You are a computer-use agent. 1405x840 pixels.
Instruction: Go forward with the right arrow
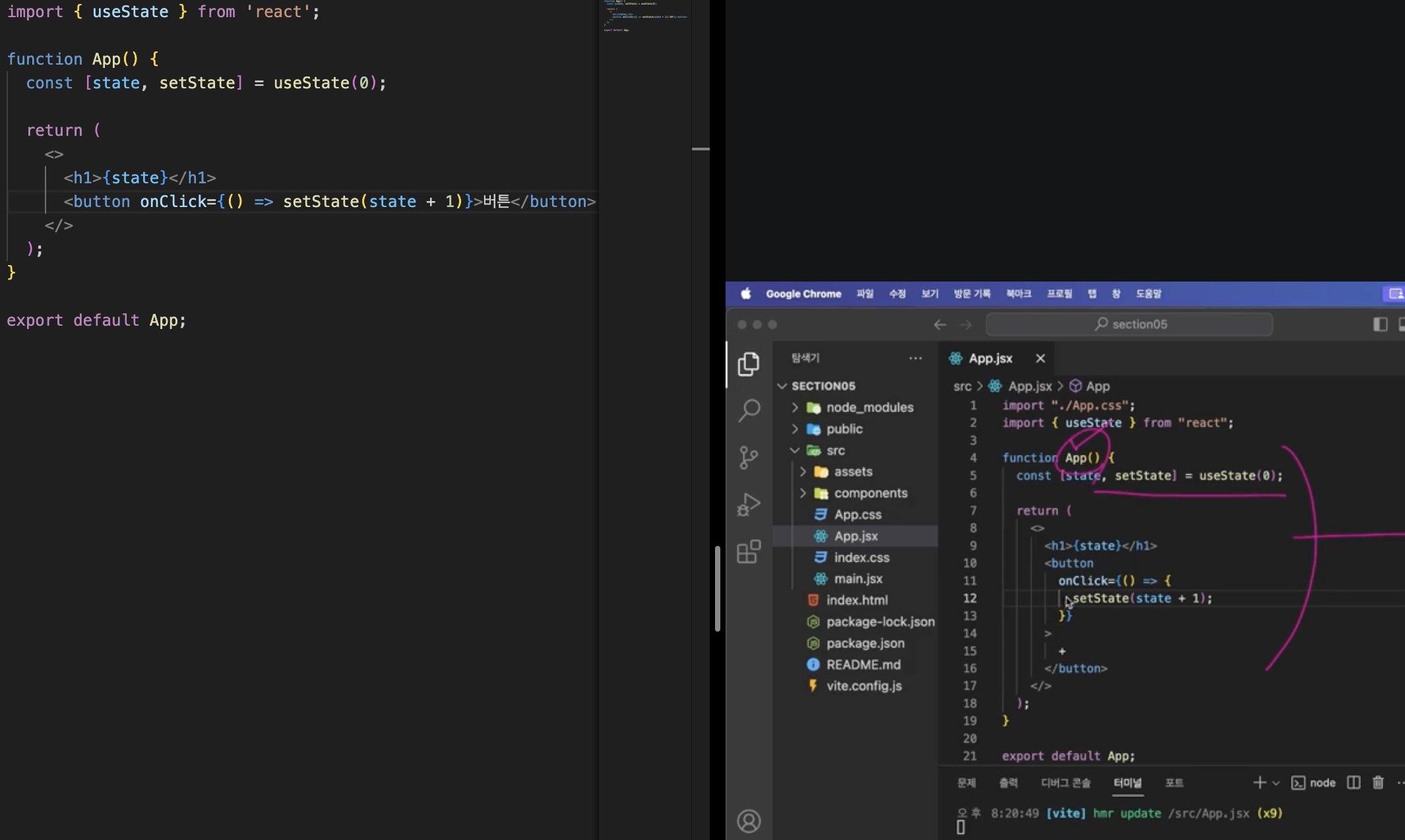point(966,324)
